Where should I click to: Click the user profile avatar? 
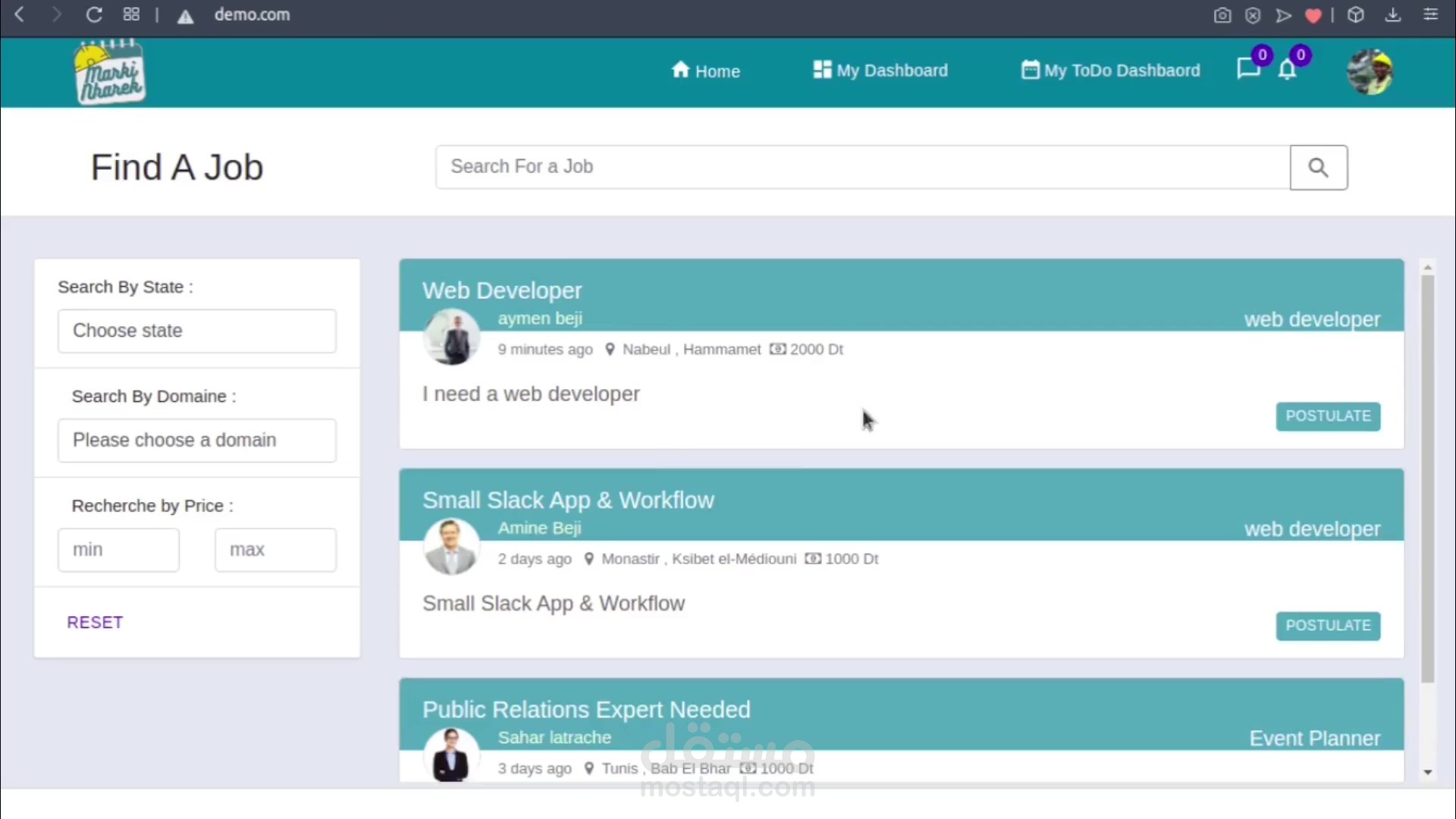click(1370, 72)
